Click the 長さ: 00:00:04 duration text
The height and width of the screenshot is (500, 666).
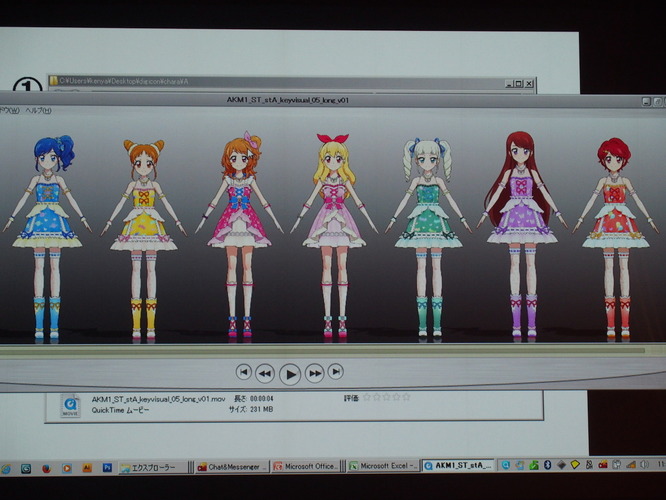pos(254,398)
